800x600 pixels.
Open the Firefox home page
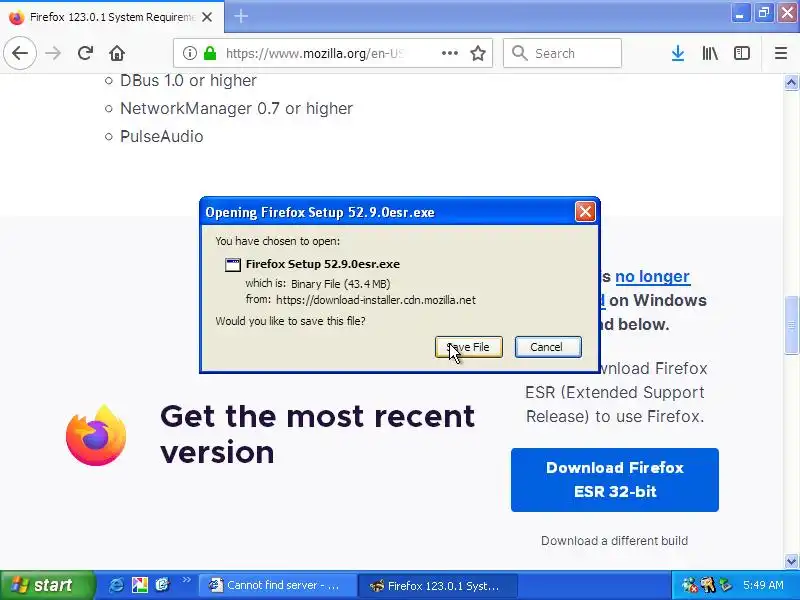117,53
